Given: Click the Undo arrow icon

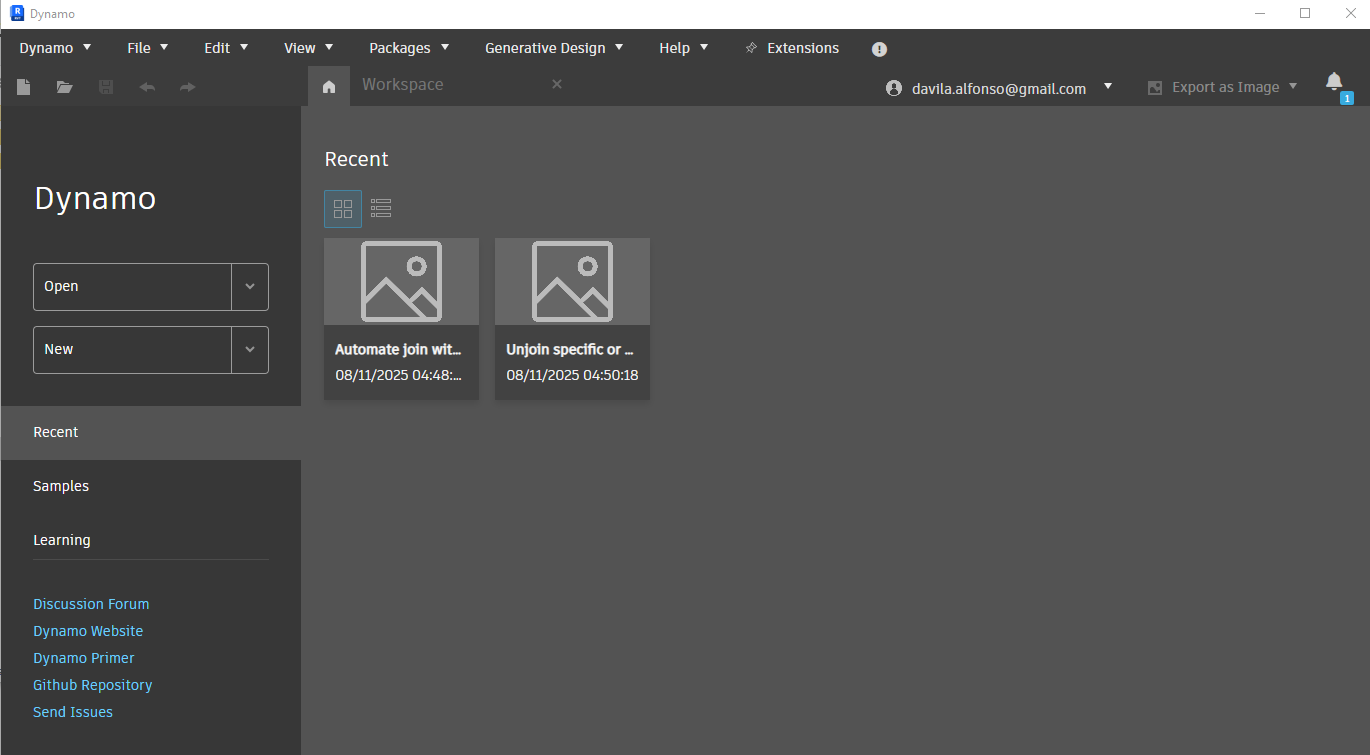Looking at the screenshot, I should click(146, 87).
